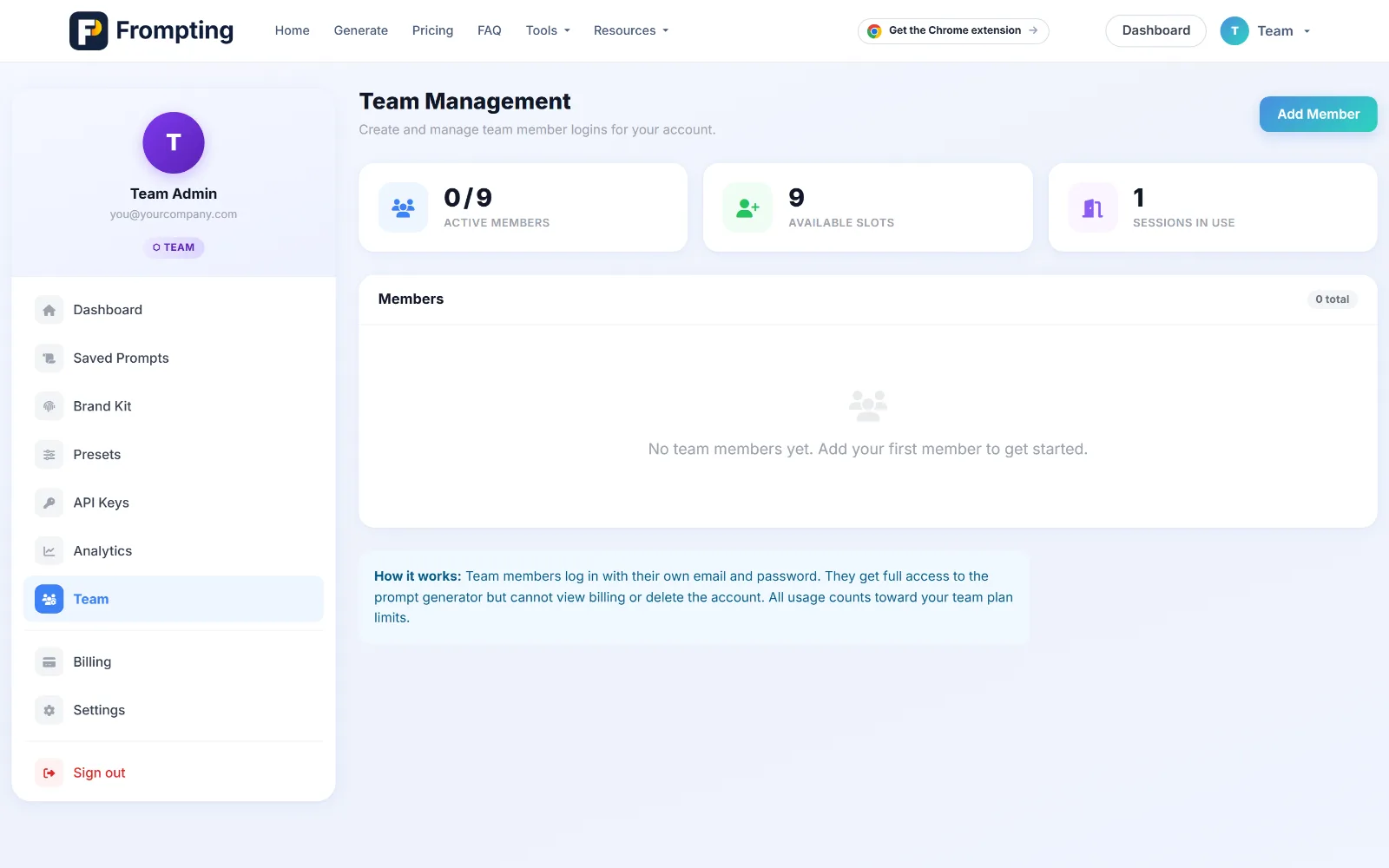
Task: Click the Team Admin name text
Action: click(174, 194)
